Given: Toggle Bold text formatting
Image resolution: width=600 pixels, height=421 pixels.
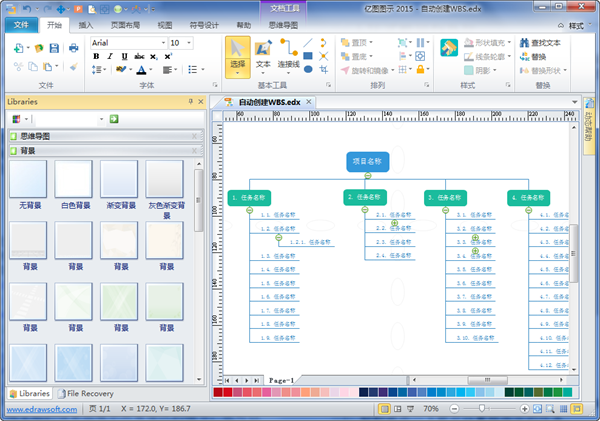Looking at the screenshot, I should pyautogui.click(x=97, y=57).
